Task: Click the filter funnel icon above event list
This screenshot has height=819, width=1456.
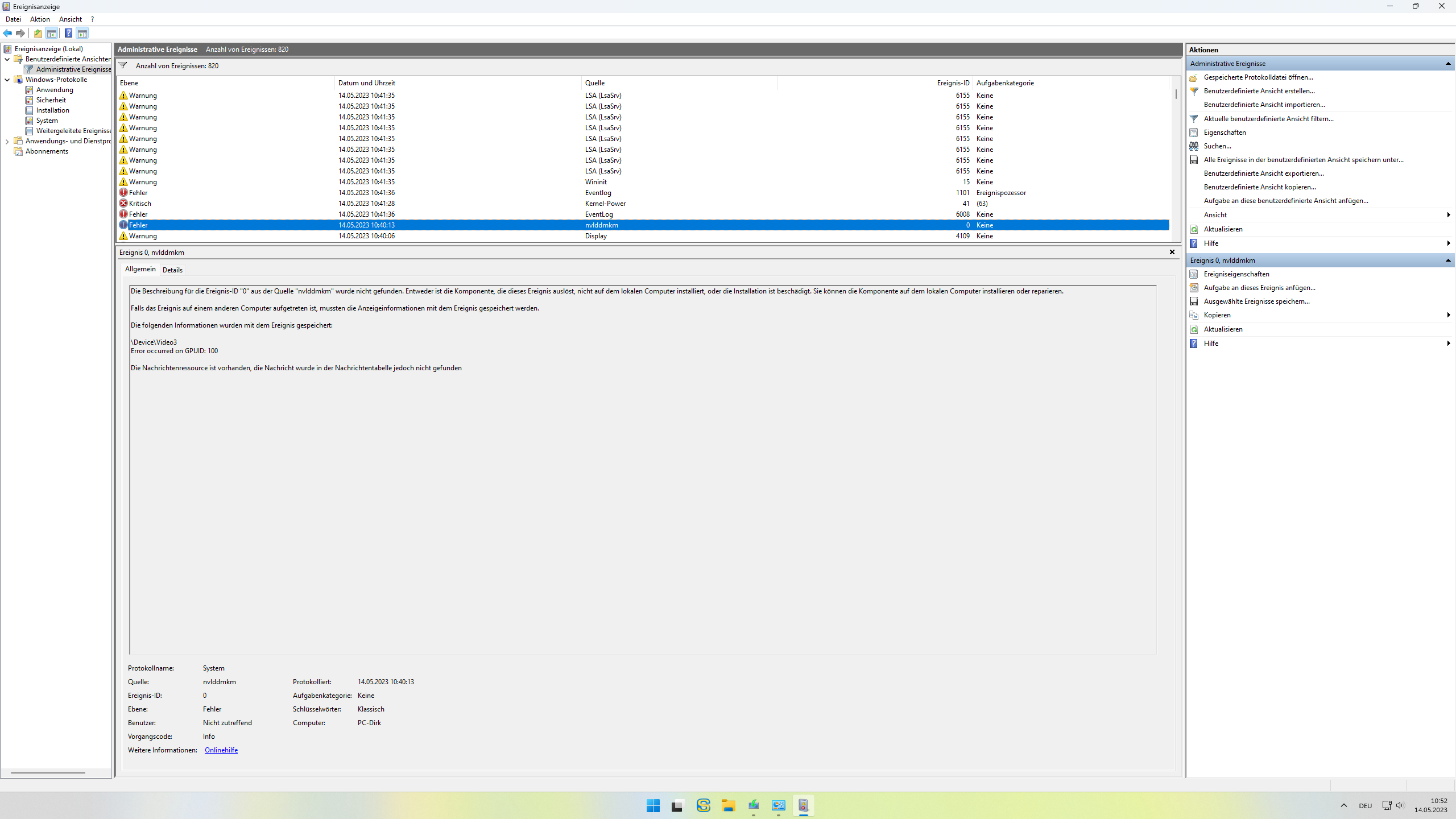Action: click(x=123, y=65)
